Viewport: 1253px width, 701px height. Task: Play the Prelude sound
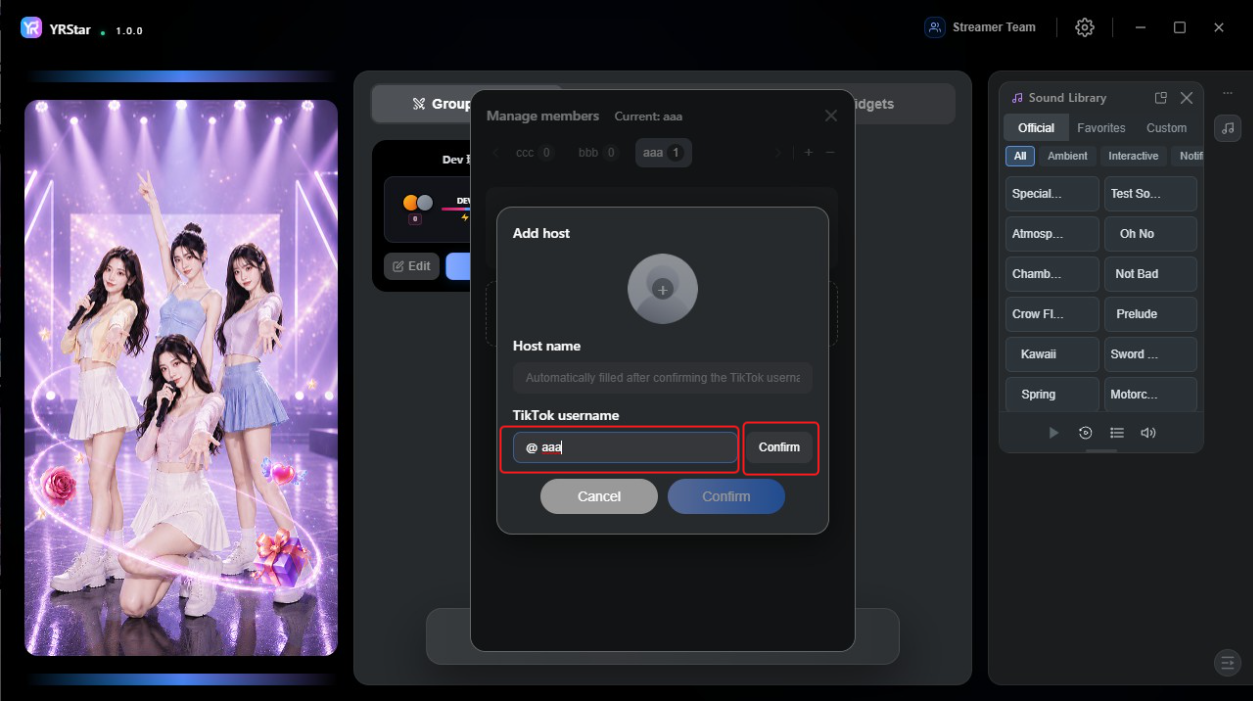click(x=1150, y=314)
